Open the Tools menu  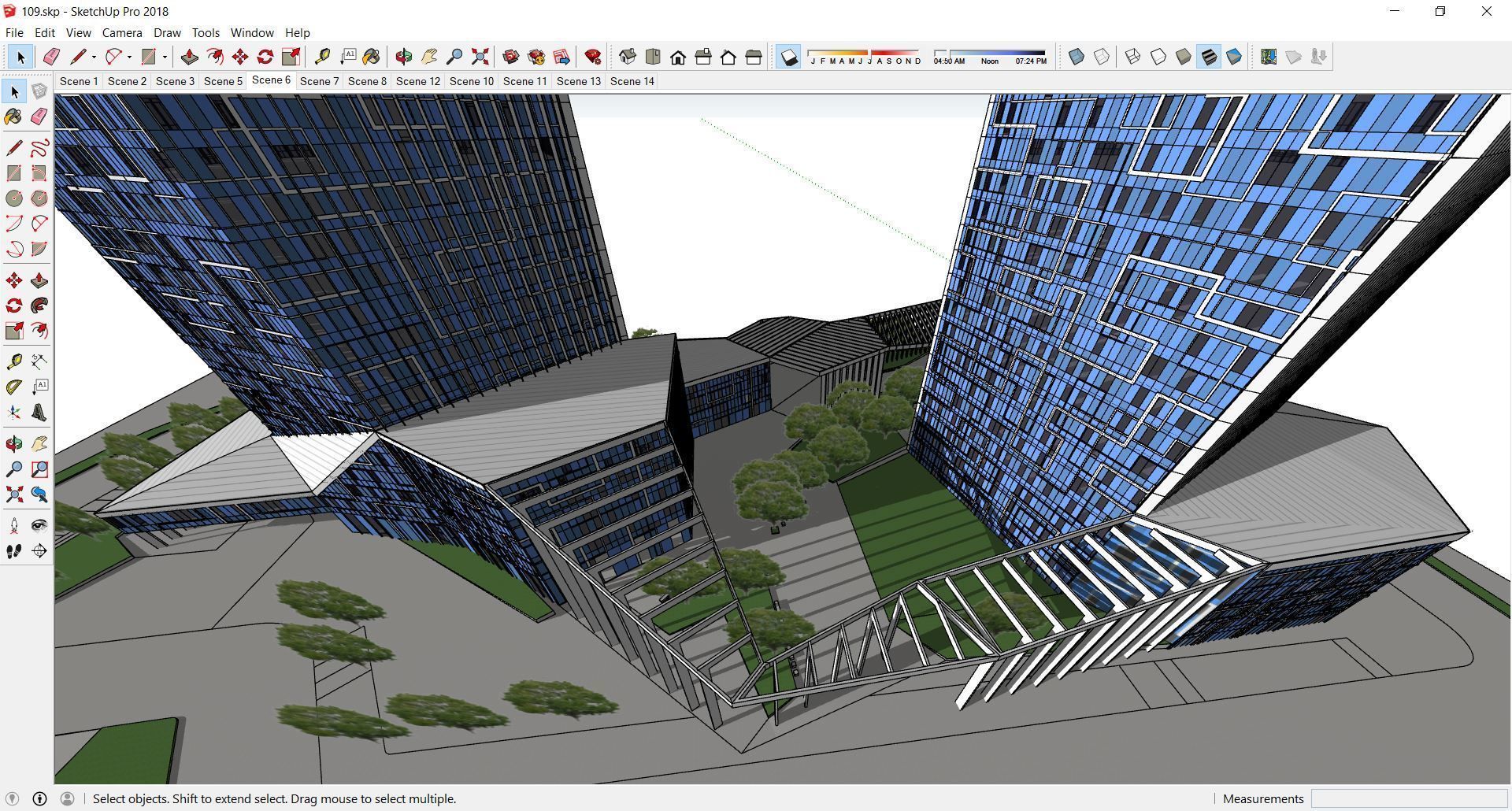(206, 33)
